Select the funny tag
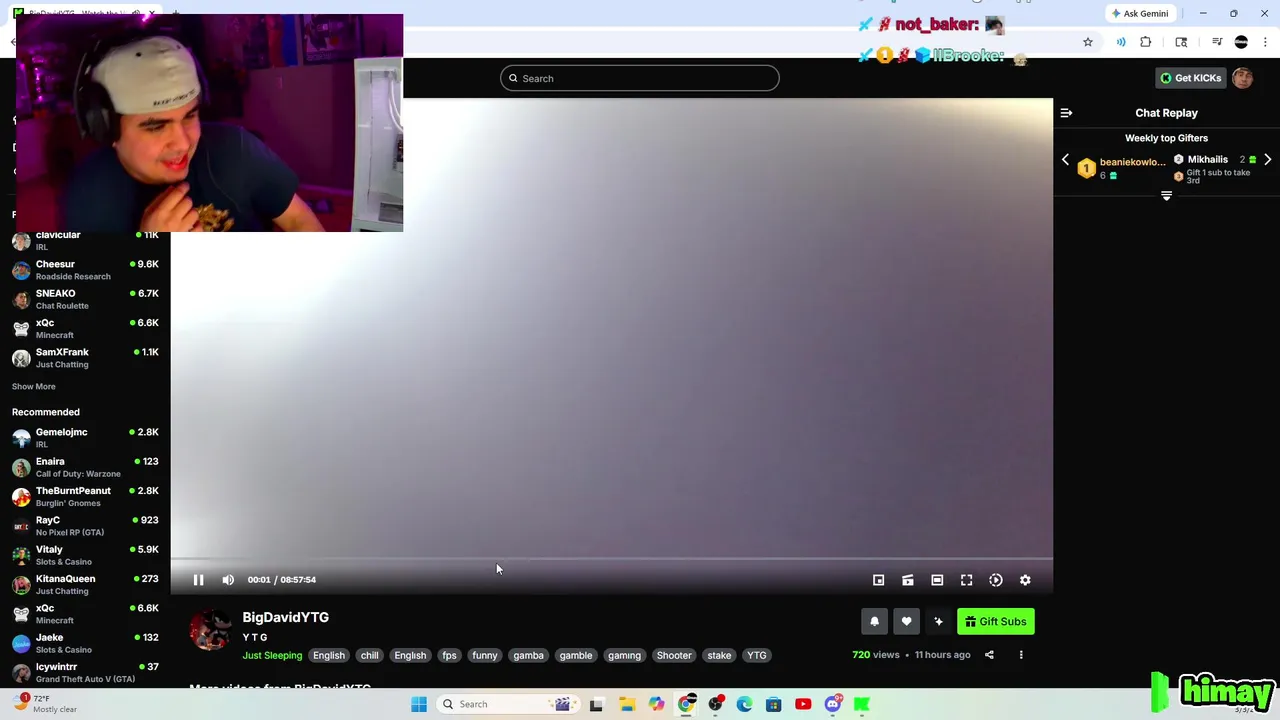Viewport: 1280px width, 720px height. pos(484,655)
